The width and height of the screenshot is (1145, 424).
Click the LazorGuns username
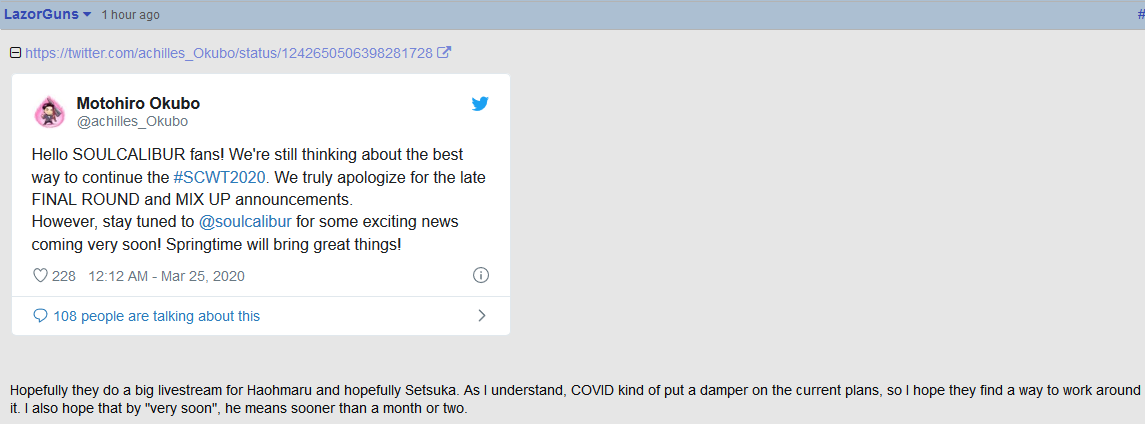[42, 15]
